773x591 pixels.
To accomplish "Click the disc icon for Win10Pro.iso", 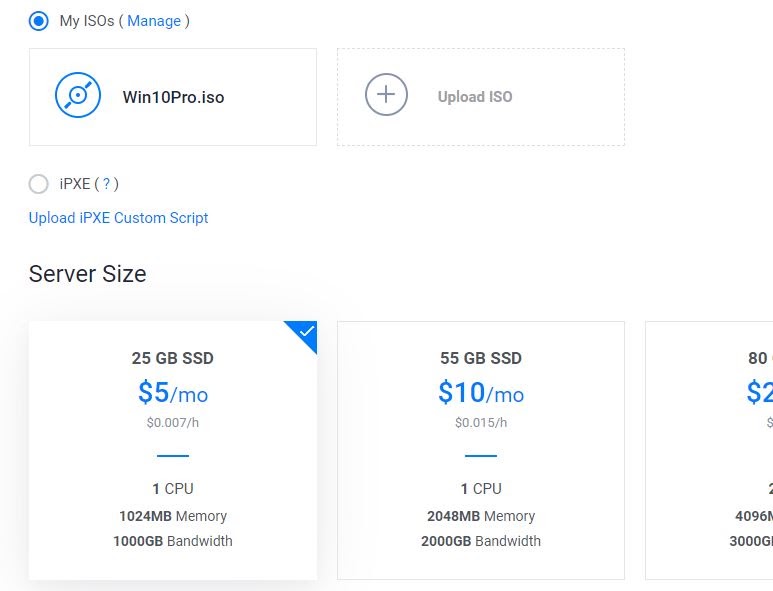I will pyautogui.click(x=78, y=95).
